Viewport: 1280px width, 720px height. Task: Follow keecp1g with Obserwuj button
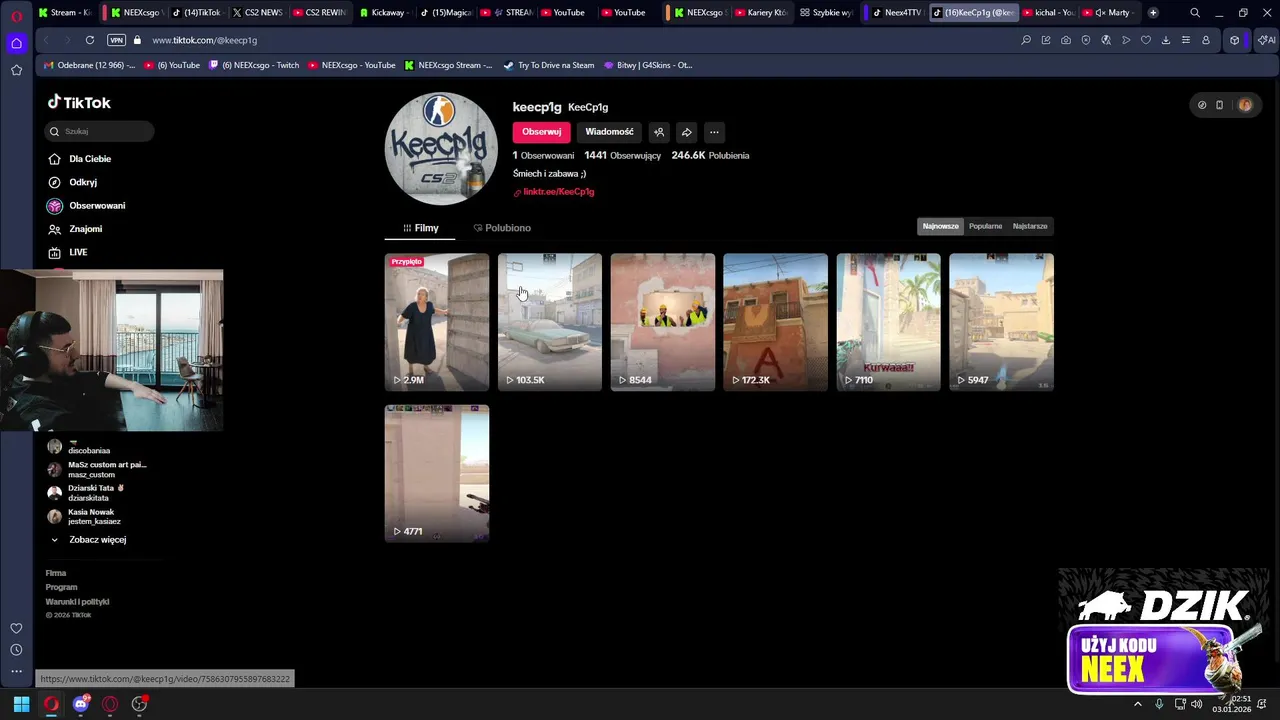541,132
